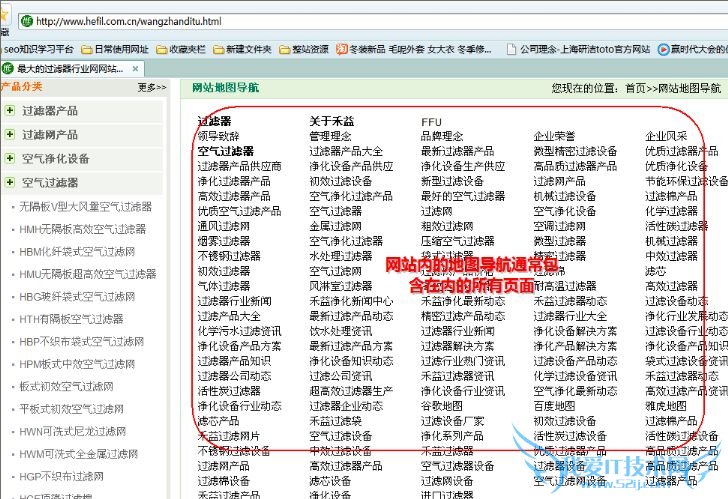Open the 新建文件夹 bookmarks folder

coord(242,49)
